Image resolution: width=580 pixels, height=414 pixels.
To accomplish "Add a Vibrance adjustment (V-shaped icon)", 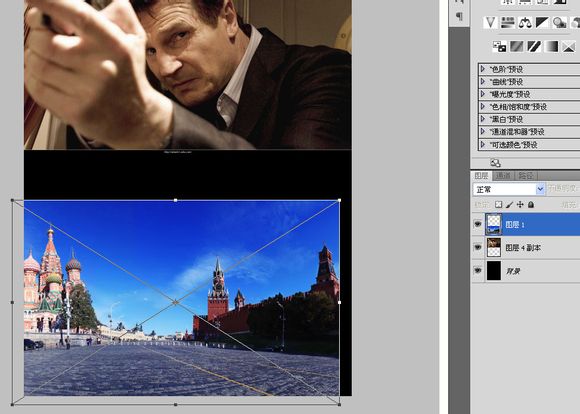I will click(x=490, y=23).
